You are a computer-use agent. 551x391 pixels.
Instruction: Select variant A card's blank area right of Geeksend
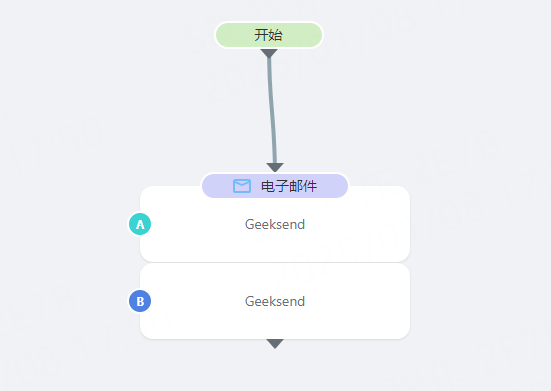pyautogui.click(x=357, y=224)
